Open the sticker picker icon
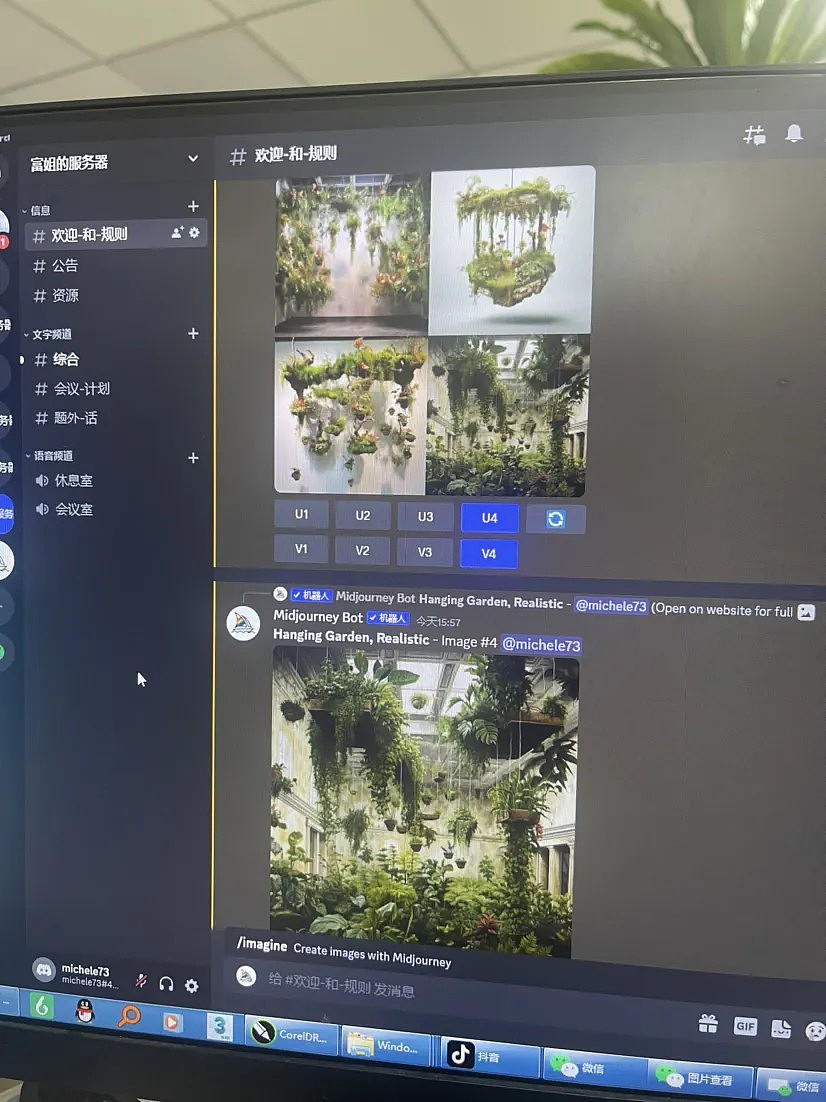Screen dimensions: 826x1102 [x=780, y=1029]
